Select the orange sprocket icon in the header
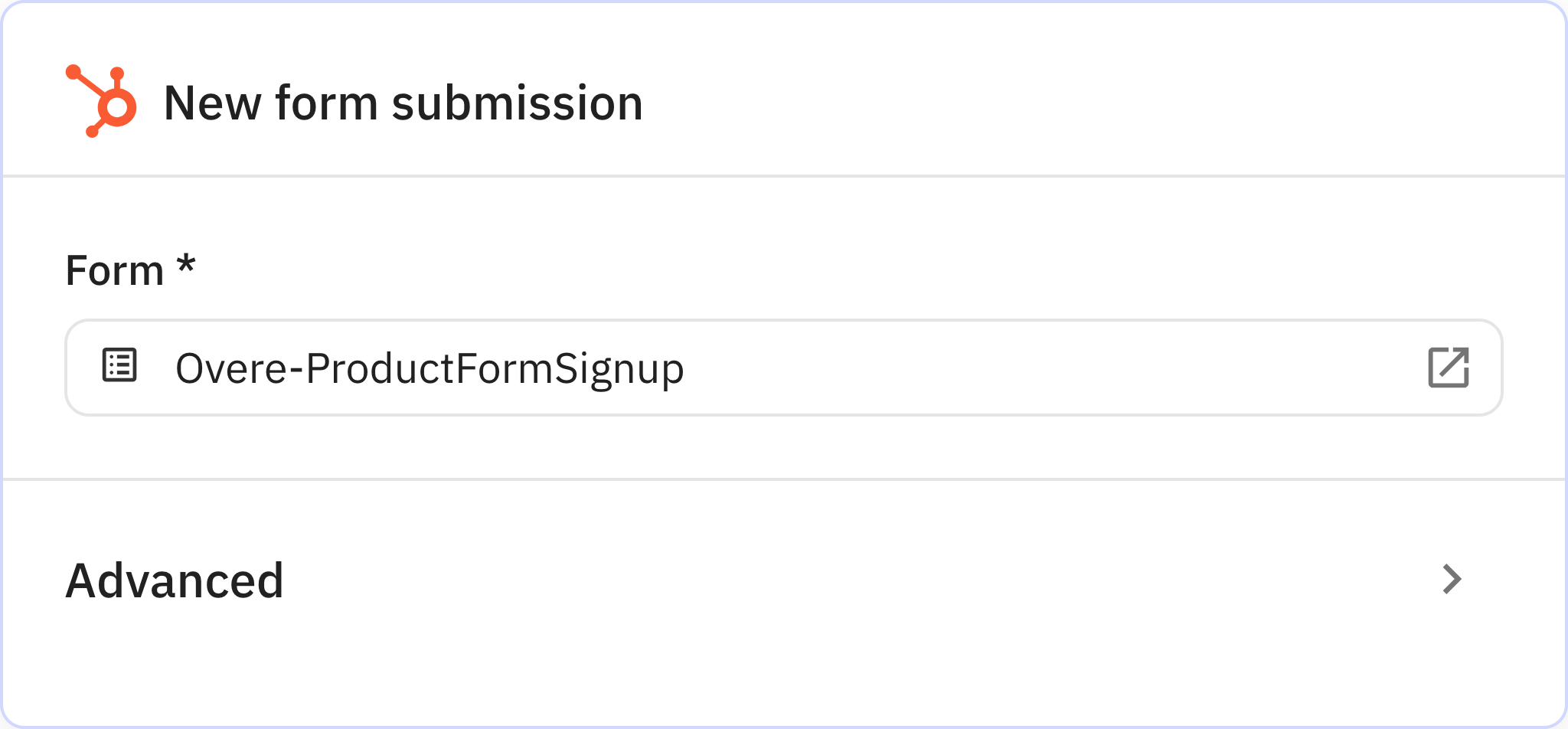 pos(100,100)
